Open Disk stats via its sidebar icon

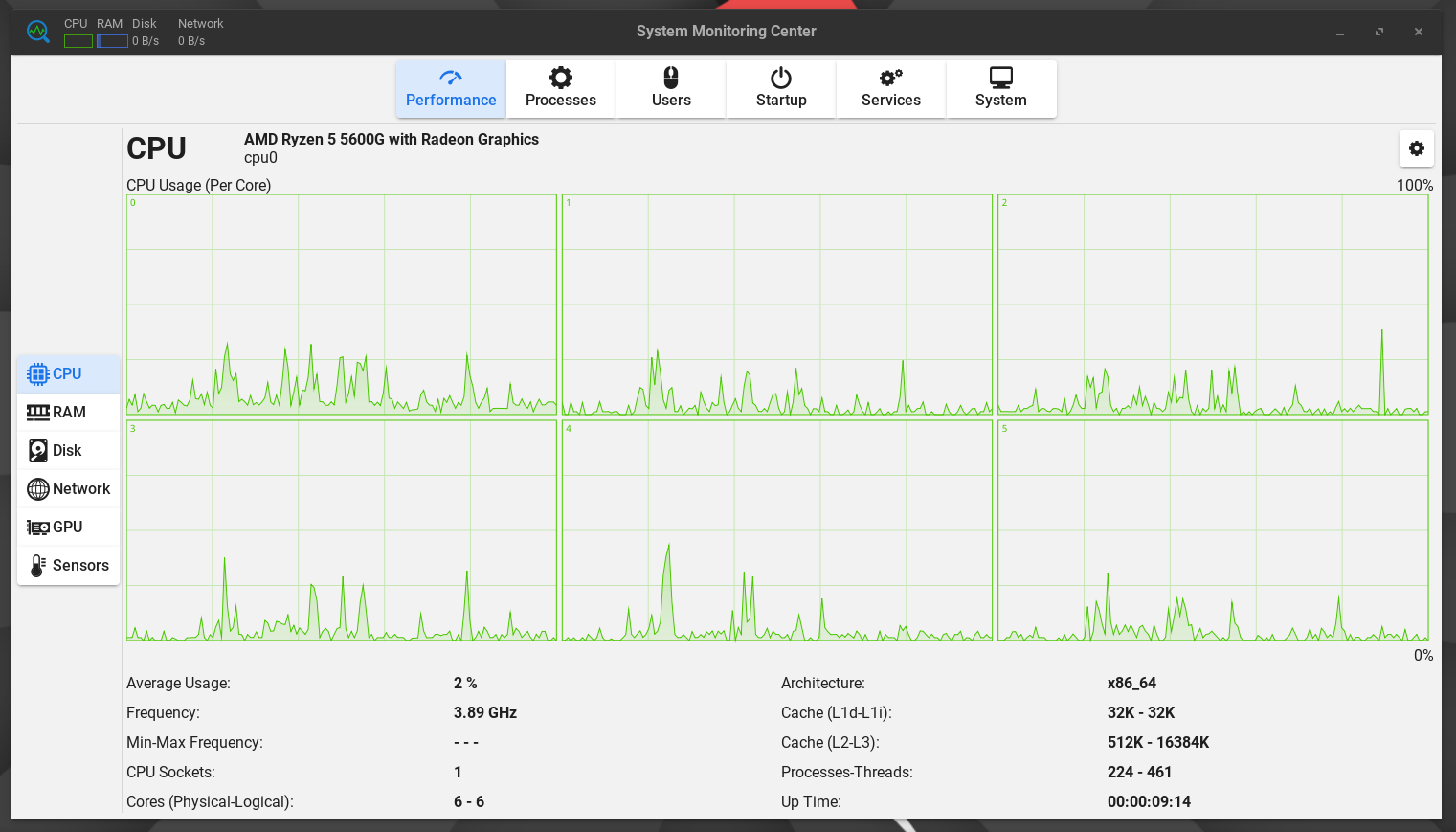click(x=38, y=450)
